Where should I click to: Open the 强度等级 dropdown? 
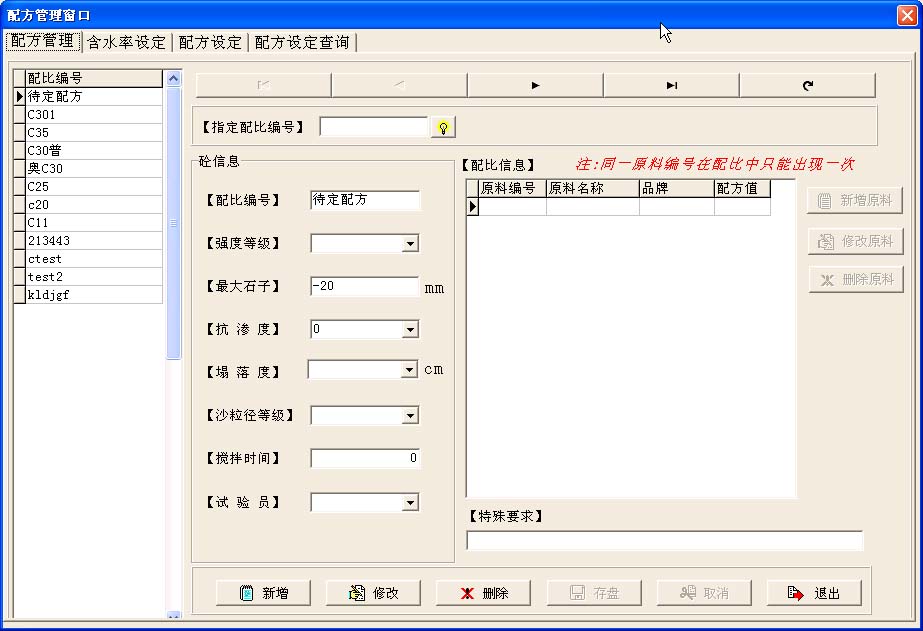coord(409,244)
